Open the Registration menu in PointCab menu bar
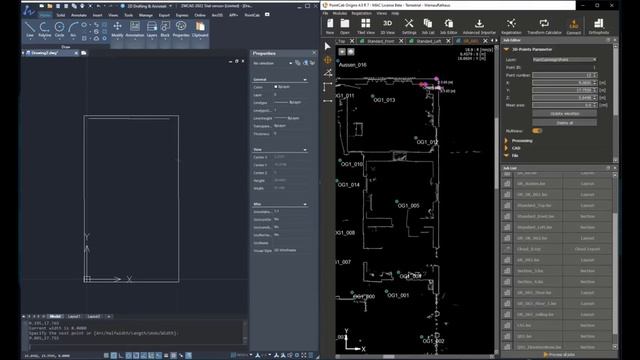The image size is (640, 360). [362, 13]
